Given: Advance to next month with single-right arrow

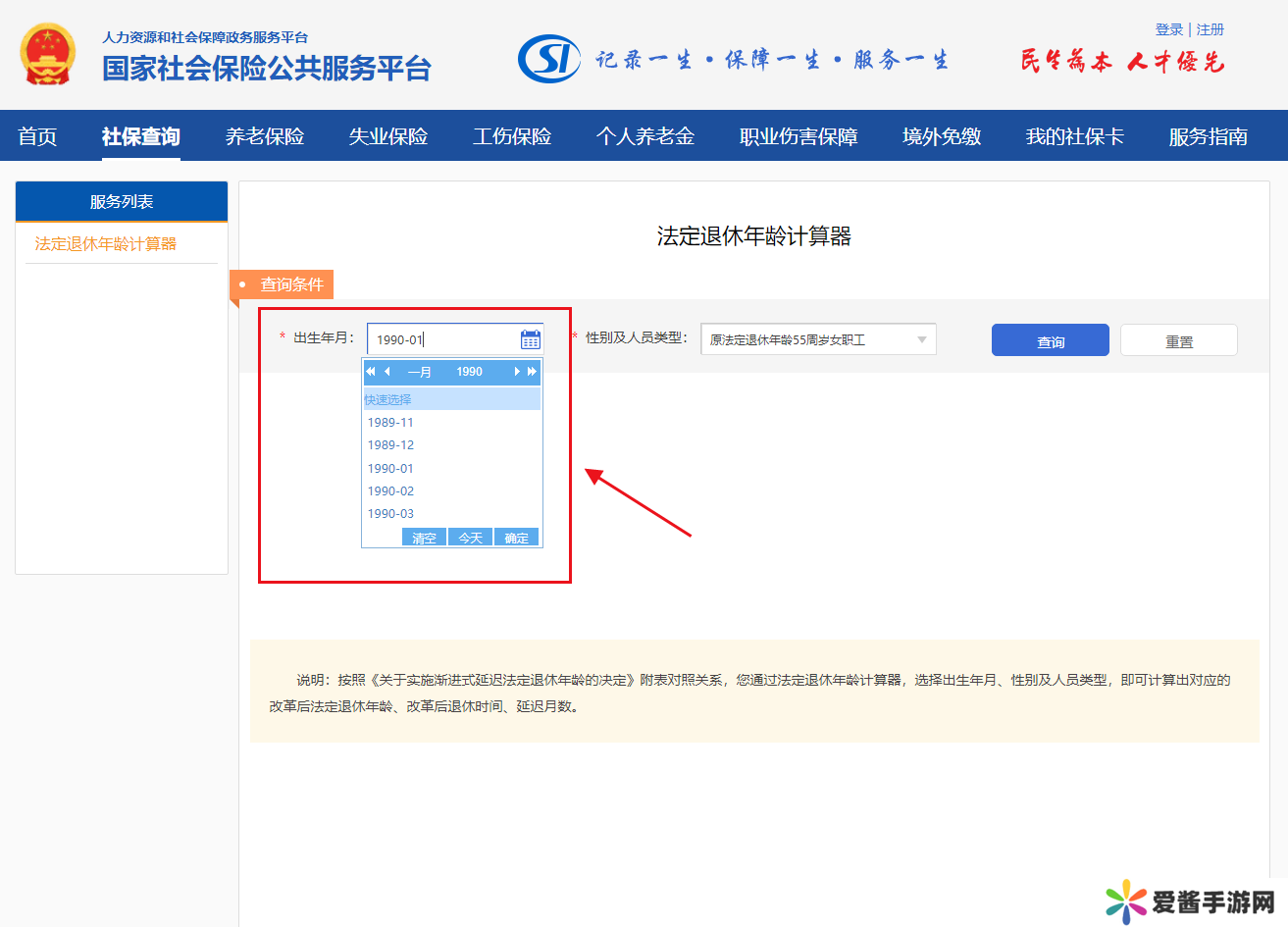Looking at the screenshot, I should click(x=517, y=372).
